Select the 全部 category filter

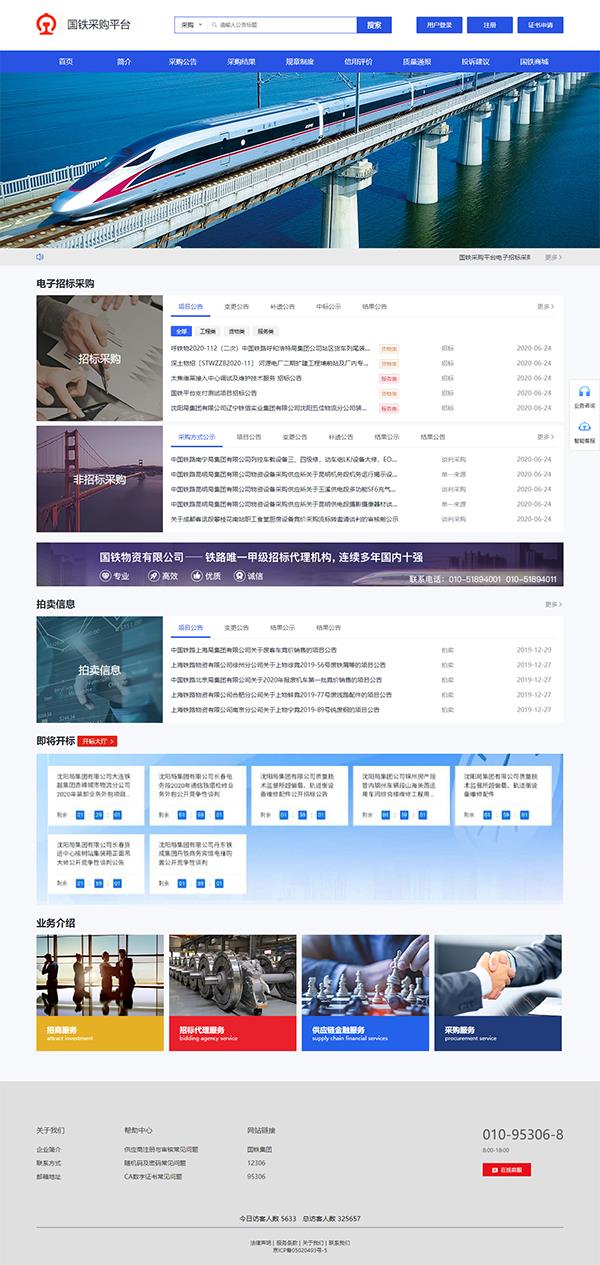pos(181,330)
